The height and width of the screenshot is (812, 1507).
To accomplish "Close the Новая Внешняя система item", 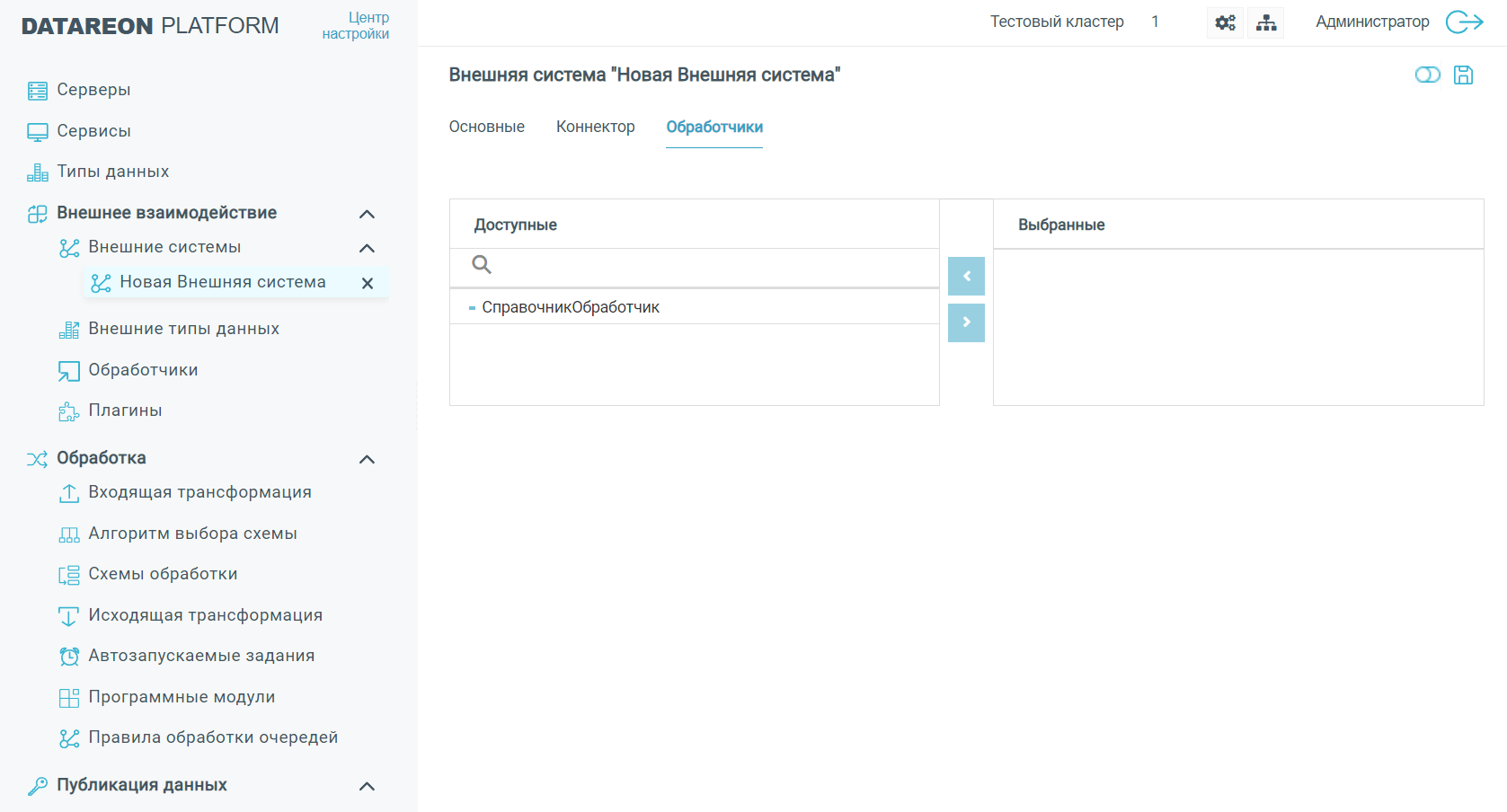I will tap(367, 283).
